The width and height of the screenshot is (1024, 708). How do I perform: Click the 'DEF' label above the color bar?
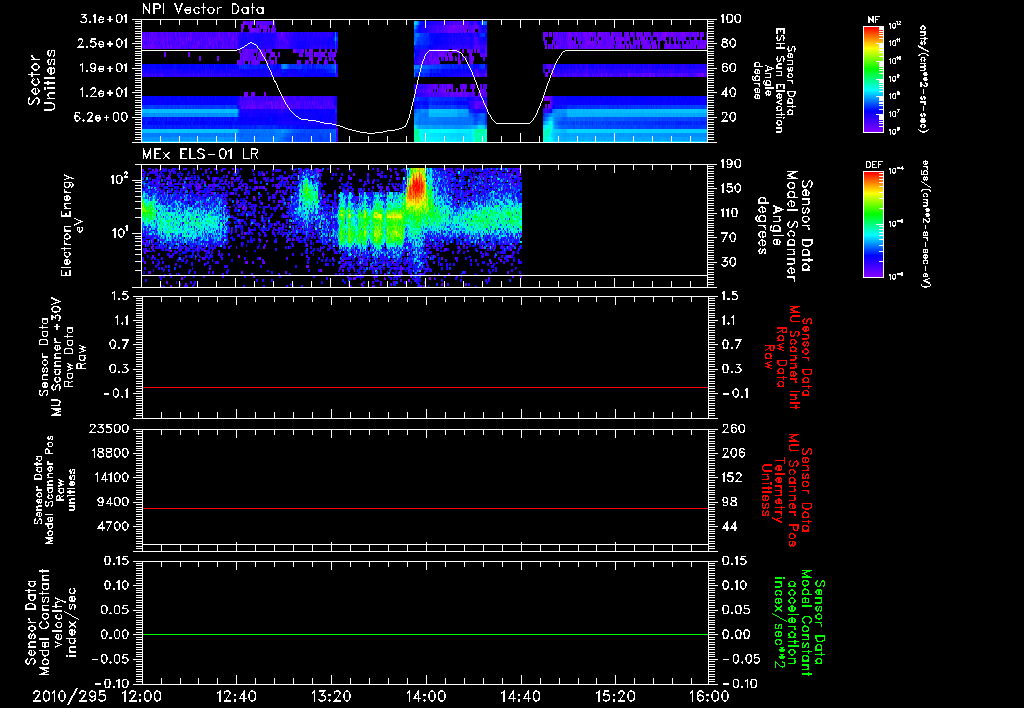tap(874, 165)
